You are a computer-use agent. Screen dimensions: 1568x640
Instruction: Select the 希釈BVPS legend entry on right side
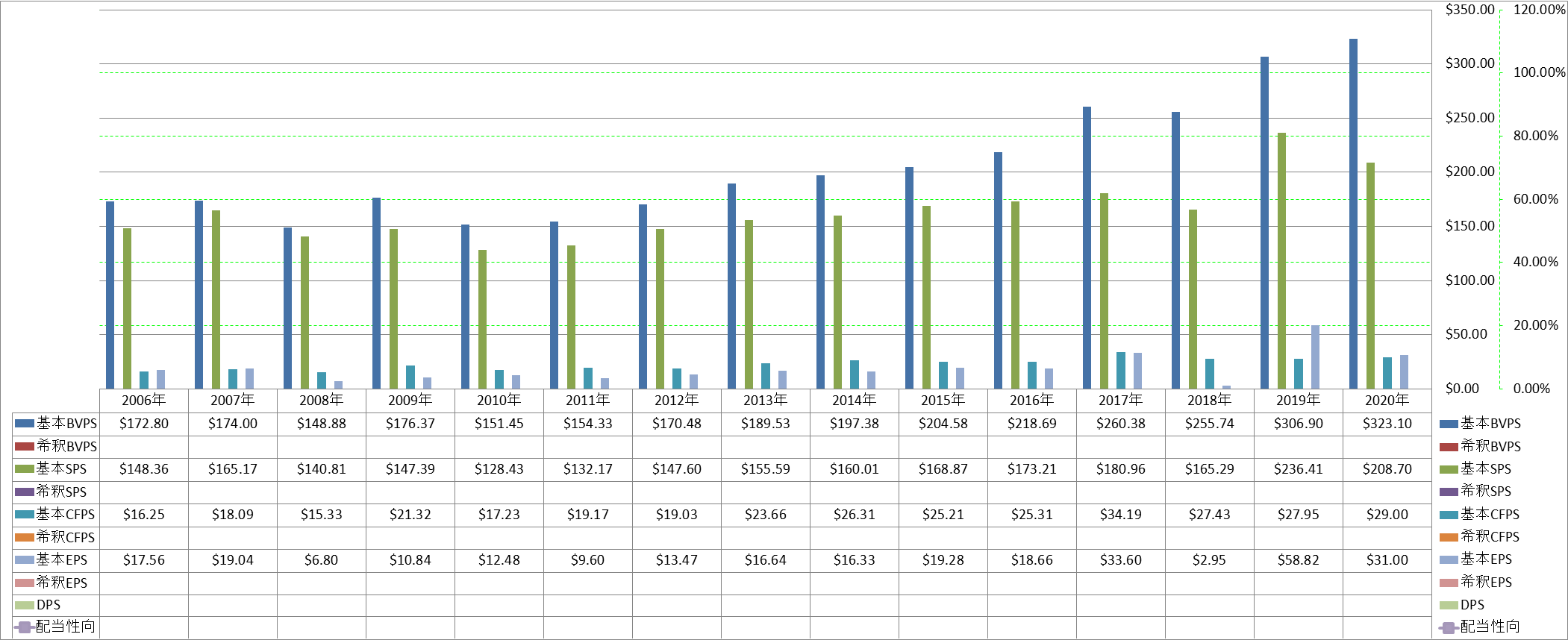coord(1480,446)
